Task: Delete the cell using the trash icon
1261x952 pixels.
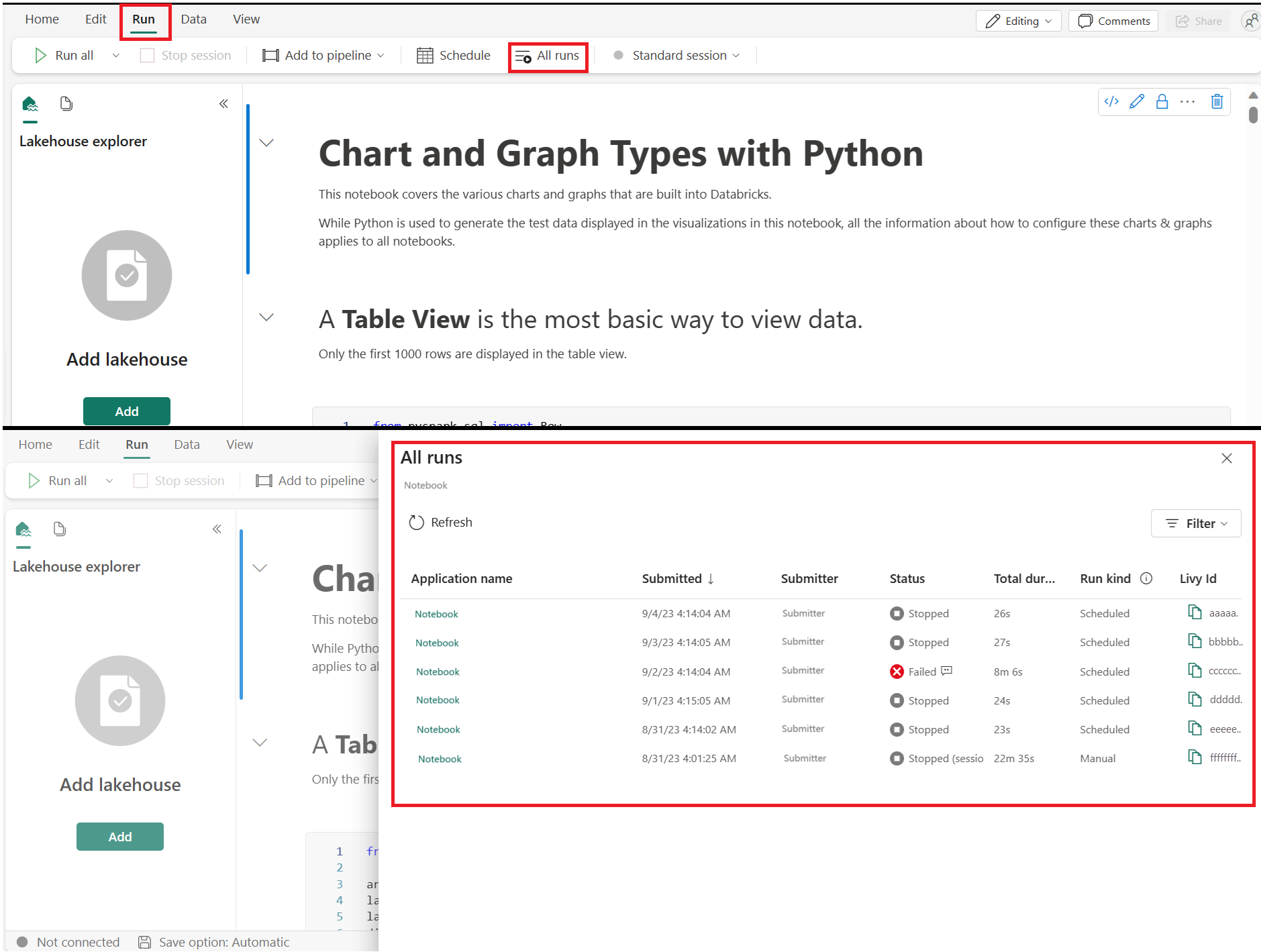Action: click(1217, 102)
